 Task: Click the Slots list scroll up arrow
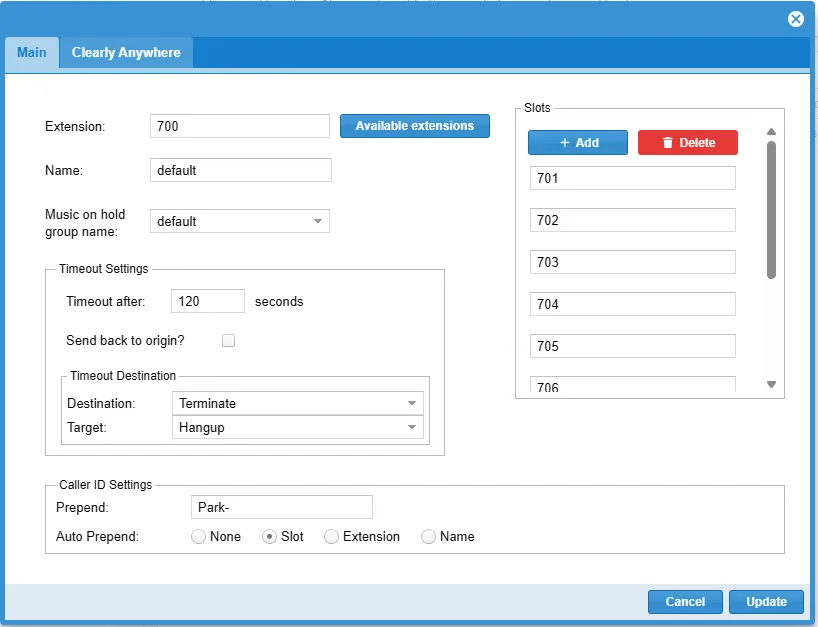[772, 131]
